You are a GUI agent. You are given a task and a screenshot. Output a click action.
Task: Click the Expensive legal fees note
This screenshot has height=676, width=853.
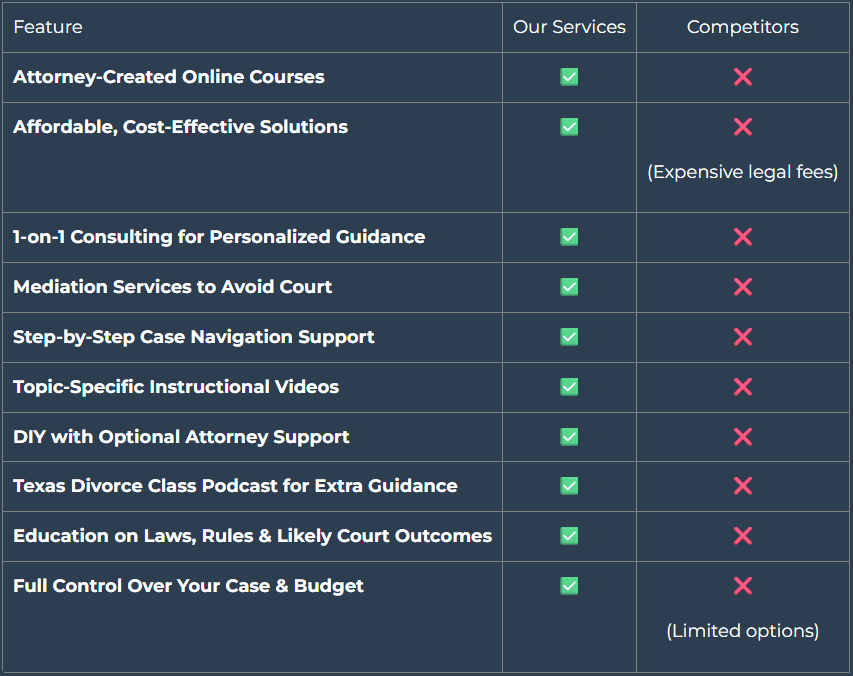click(742, 172)
